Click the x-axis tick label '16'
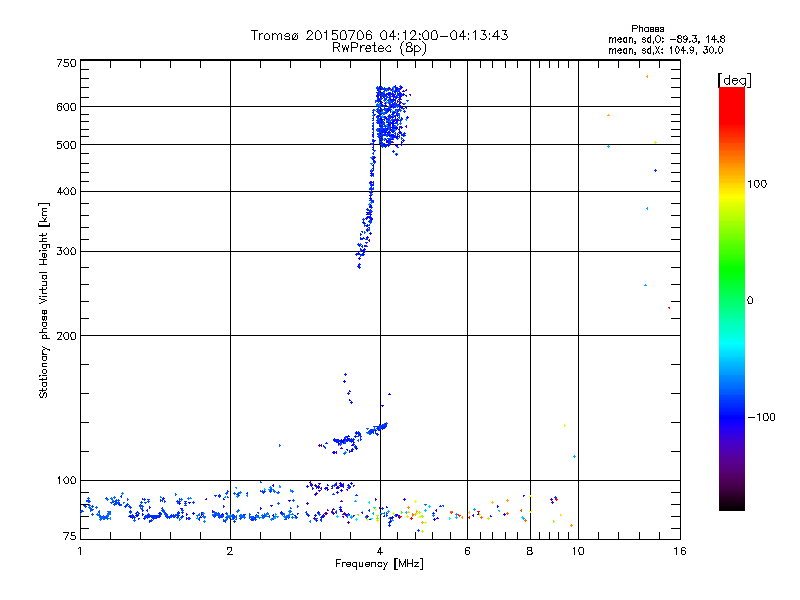This screenshot has width=800, height=600. [x=680, y=551]
